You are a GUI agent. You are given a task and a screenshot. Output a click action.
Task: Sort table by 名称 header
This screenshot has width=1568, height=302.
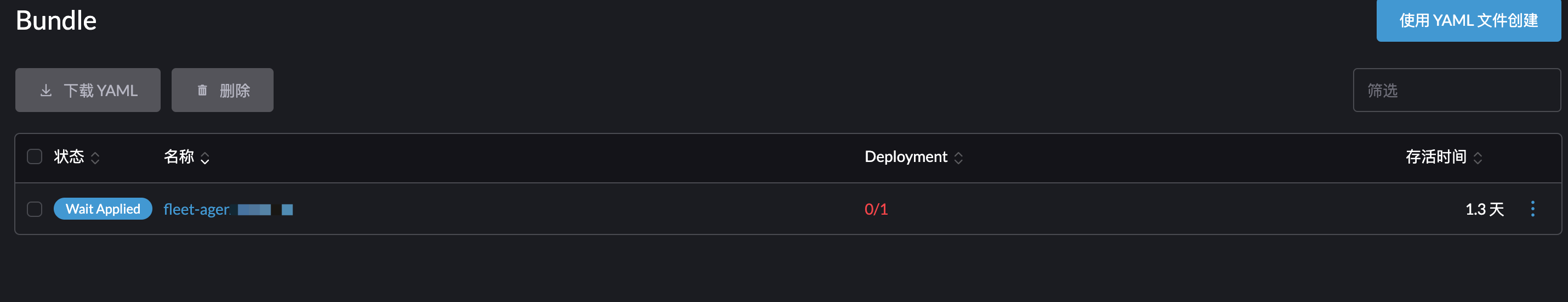179,157
